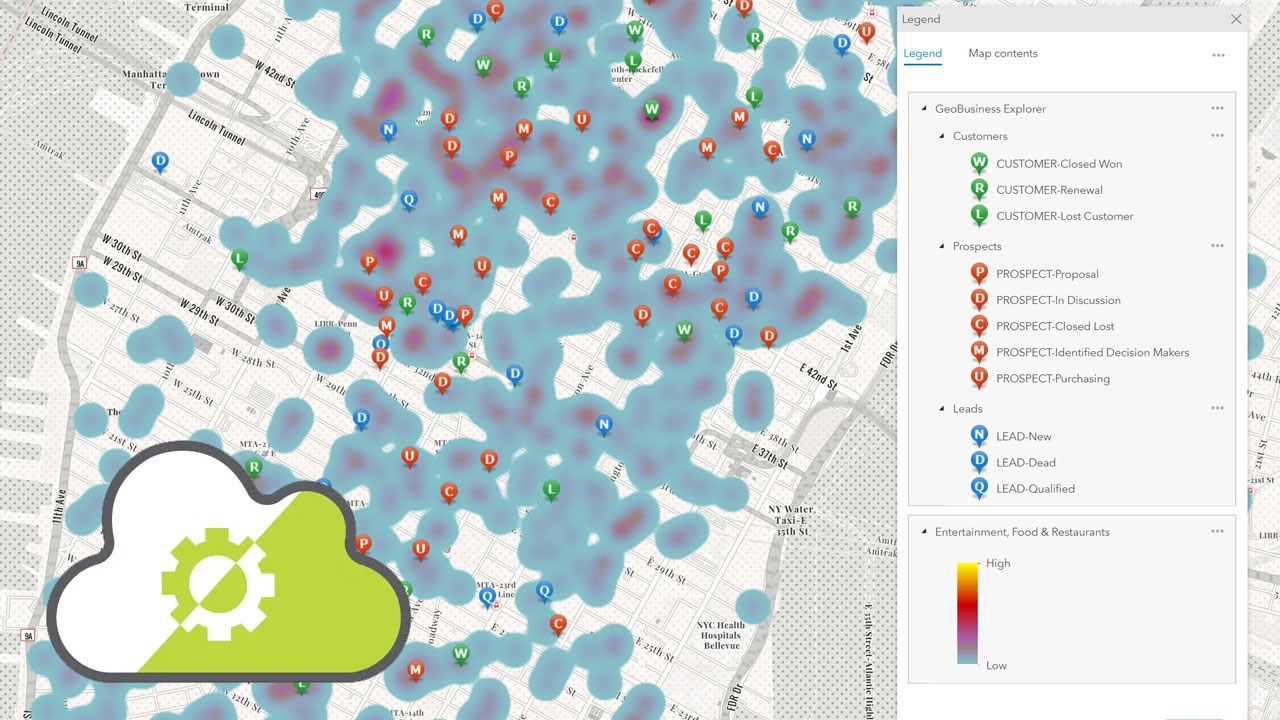This screenshot has width=1280, height=720.
Task: Collapse the Leads legend group
Action: 942,408
